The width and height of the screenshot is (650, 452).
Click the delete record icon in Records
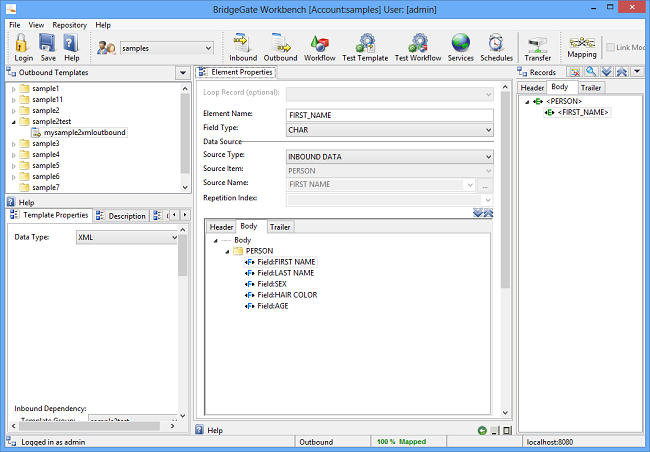coord(575,72)
